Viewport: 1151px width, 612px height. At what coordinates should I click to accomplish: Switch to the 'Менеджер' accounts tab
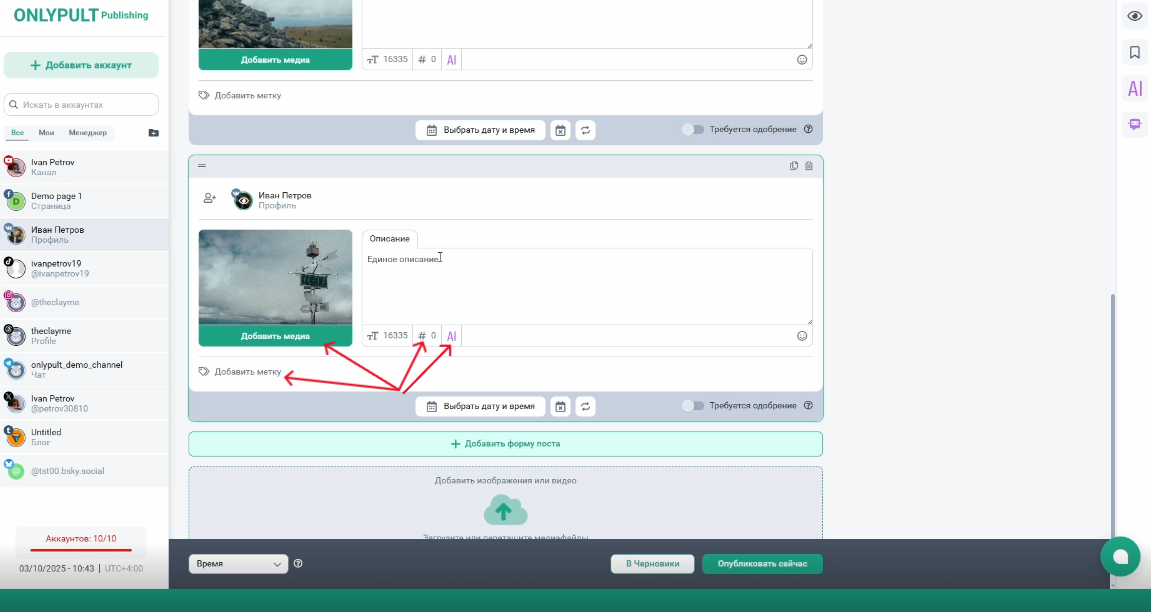[x=88, y=133]
